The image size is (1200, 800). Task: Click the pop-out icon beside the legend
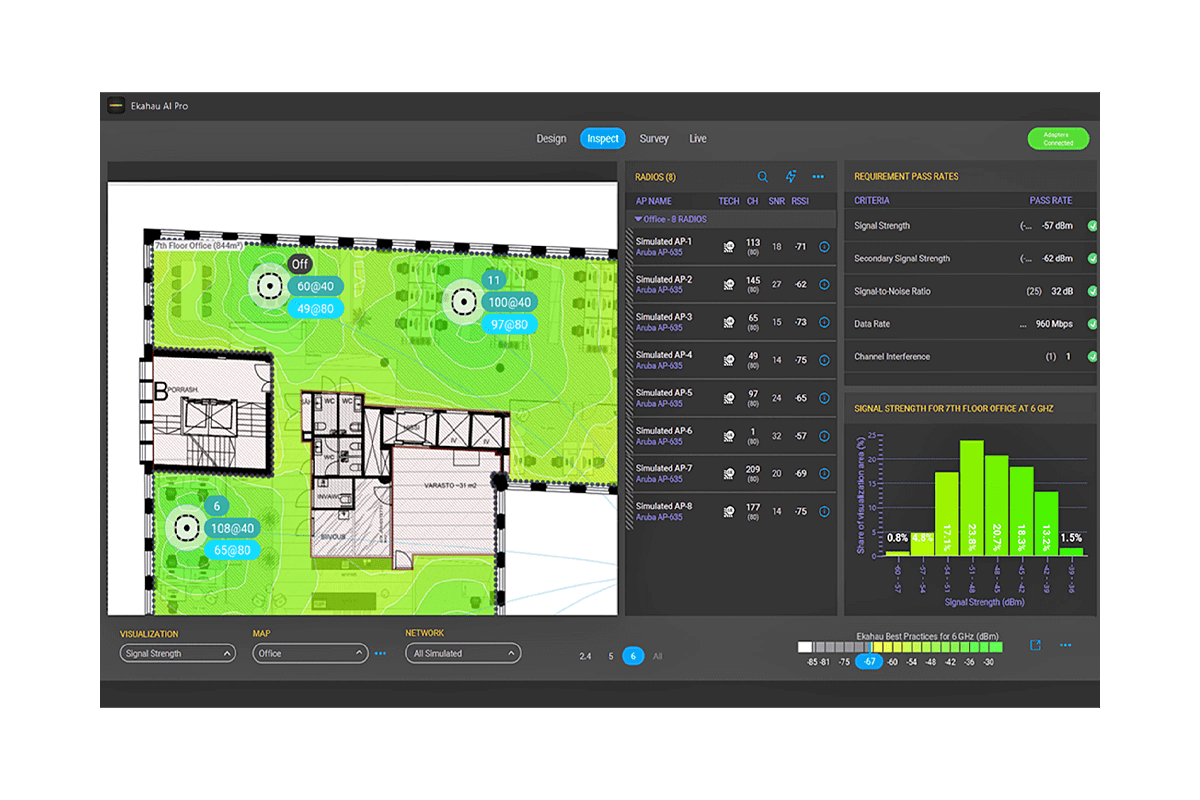click(x=1036, y=646)
